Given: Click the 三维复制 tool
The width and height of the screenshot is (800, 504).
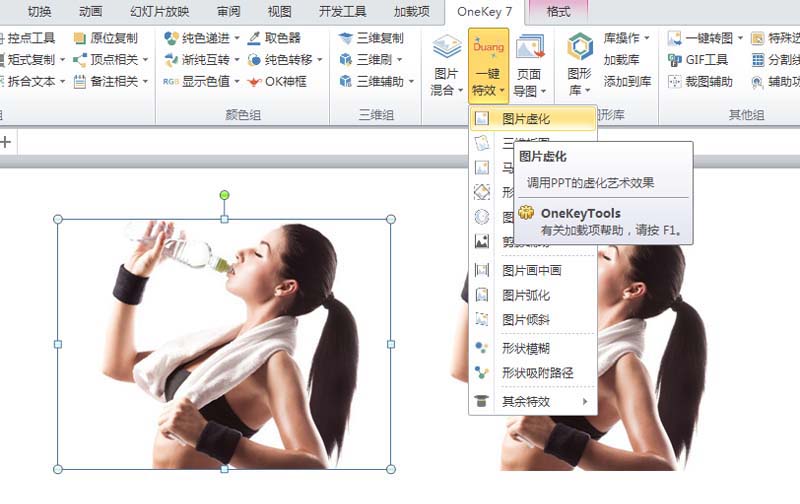Looking at the screenshot, I should pos(371,38).
